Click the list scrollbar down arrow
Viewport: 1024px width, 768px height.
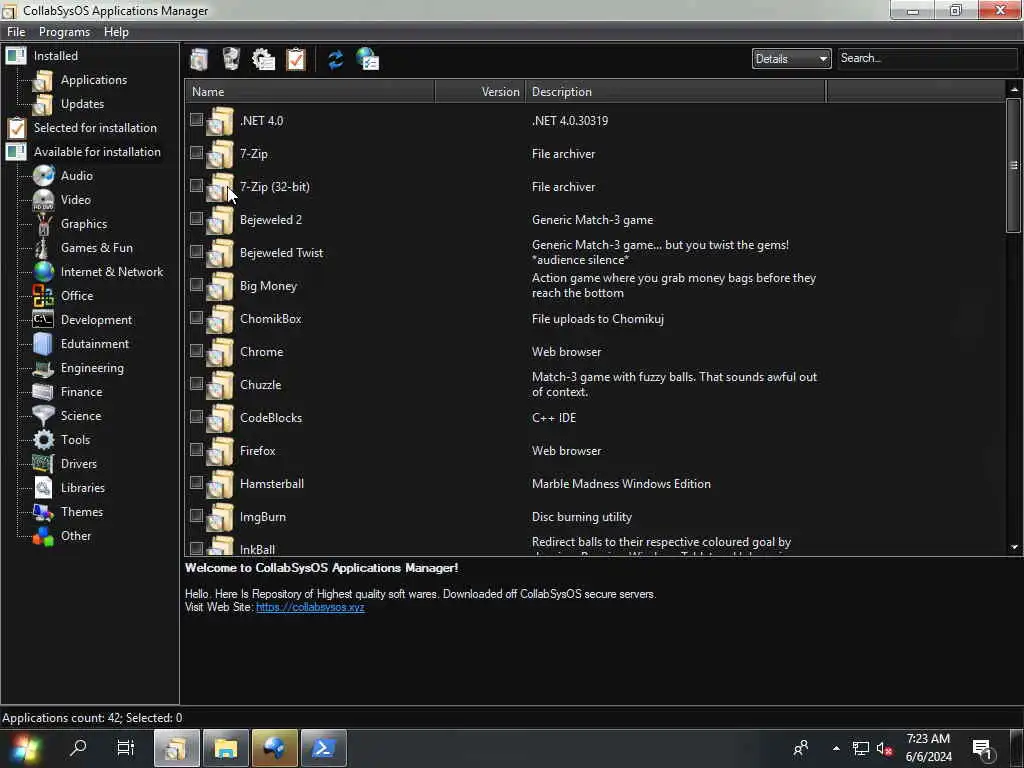[x=1014, y=547]
